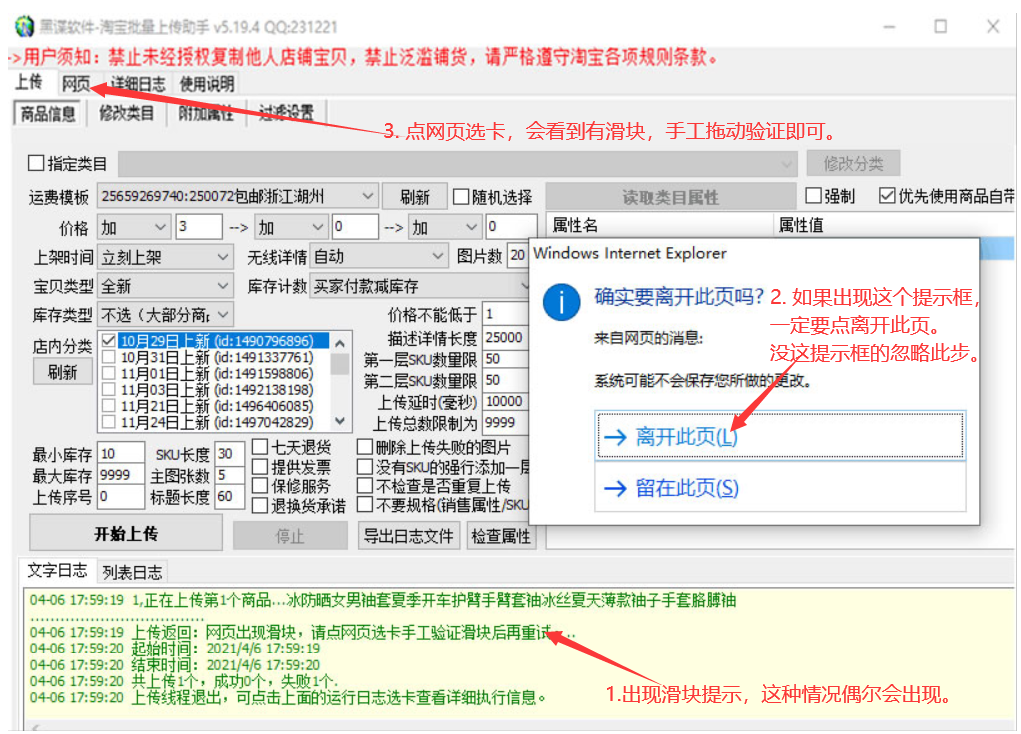Screen dimensions: 1021x734
Task: Check the 11月03日上新 category
Action: tap(109, 389)
